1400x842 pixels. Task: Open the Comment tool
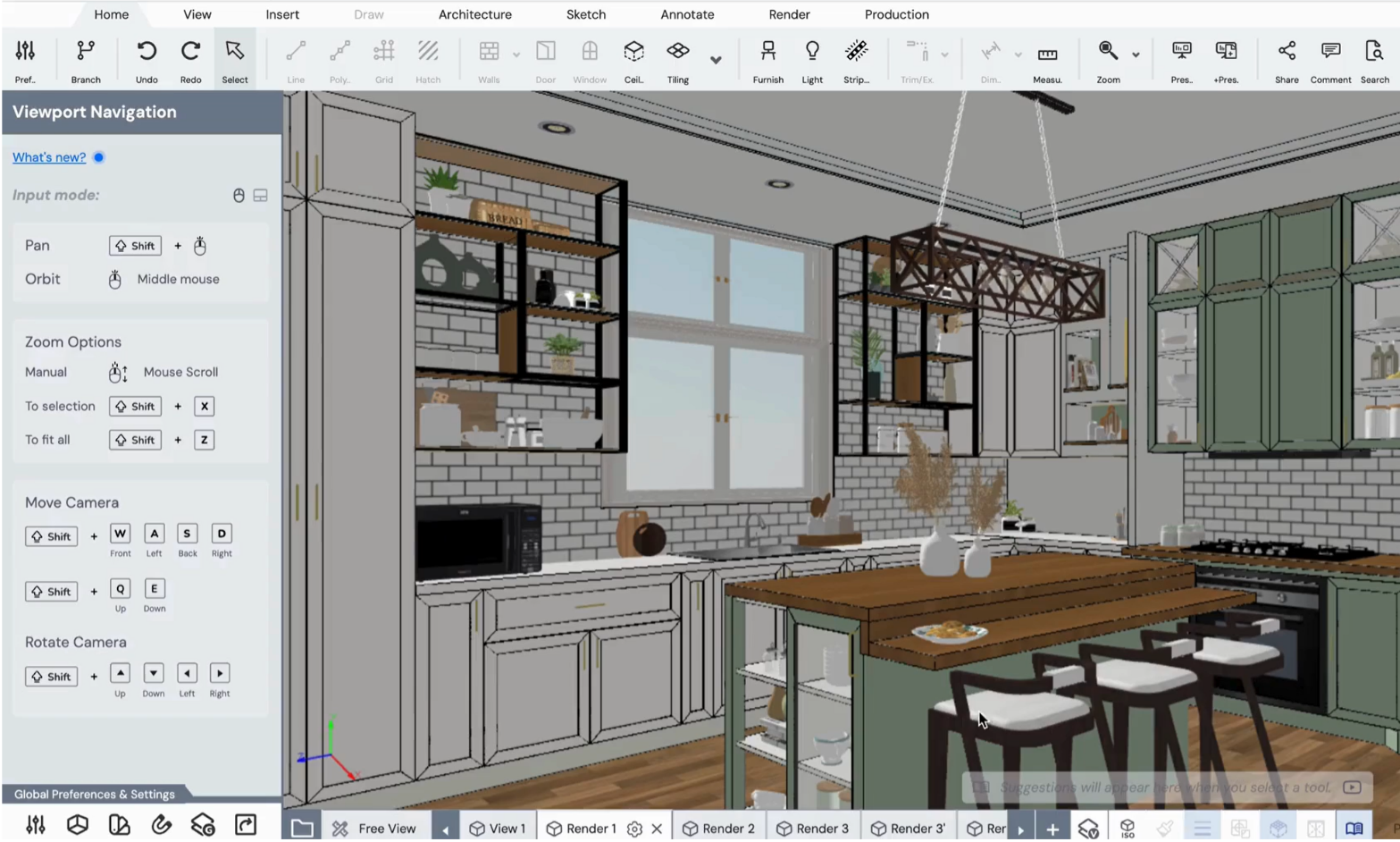pyautogui.click(x=1329, y=60)
